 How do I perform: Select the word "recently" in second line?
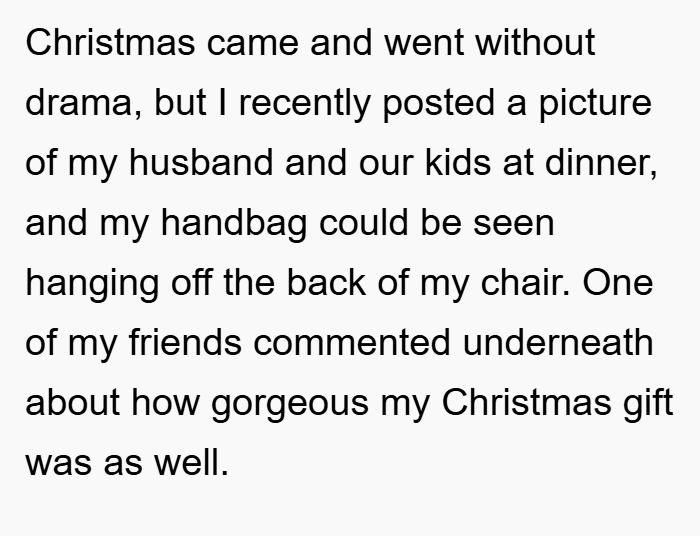[304, 104]
